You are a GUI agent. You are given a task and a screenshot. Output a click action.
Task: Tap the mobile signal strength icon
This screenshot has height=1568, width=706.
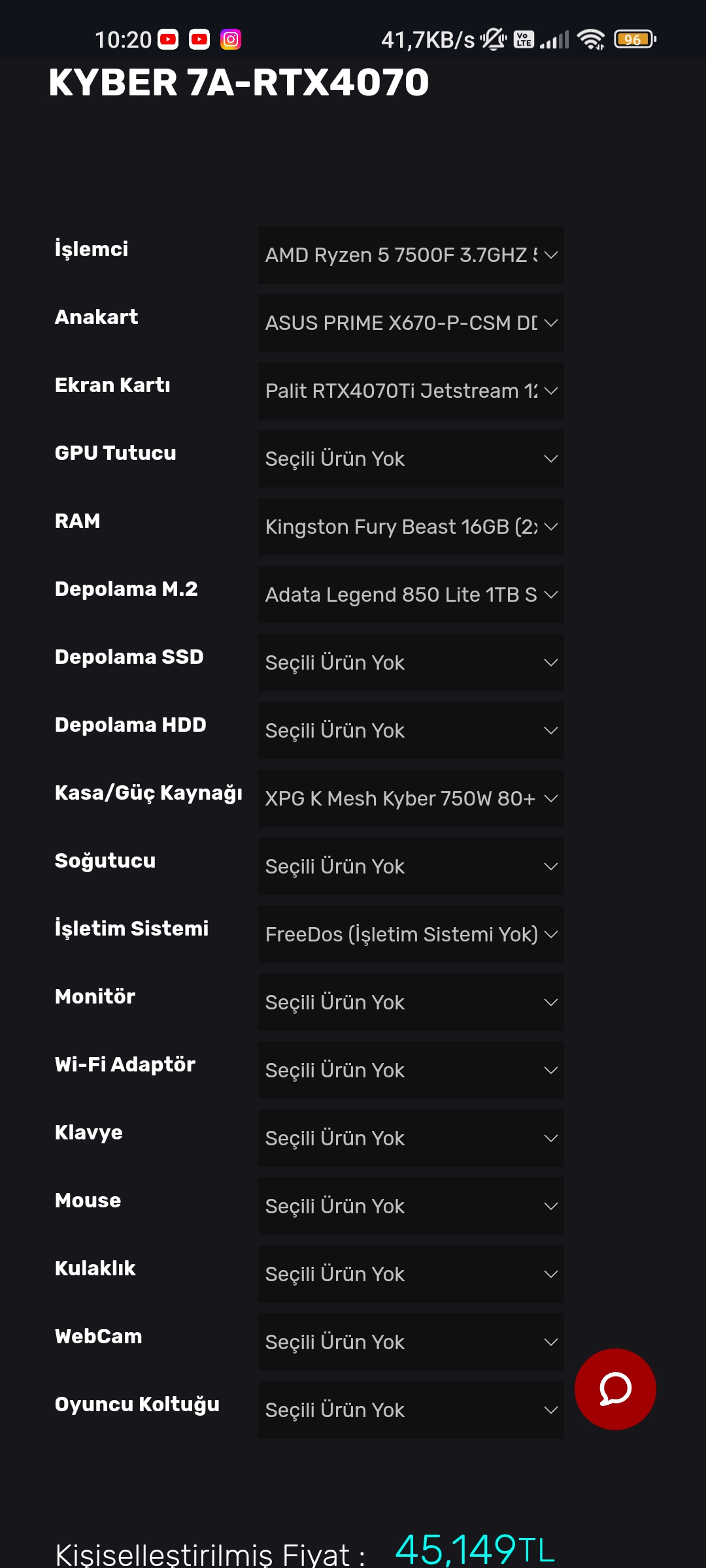click(554, 40)
